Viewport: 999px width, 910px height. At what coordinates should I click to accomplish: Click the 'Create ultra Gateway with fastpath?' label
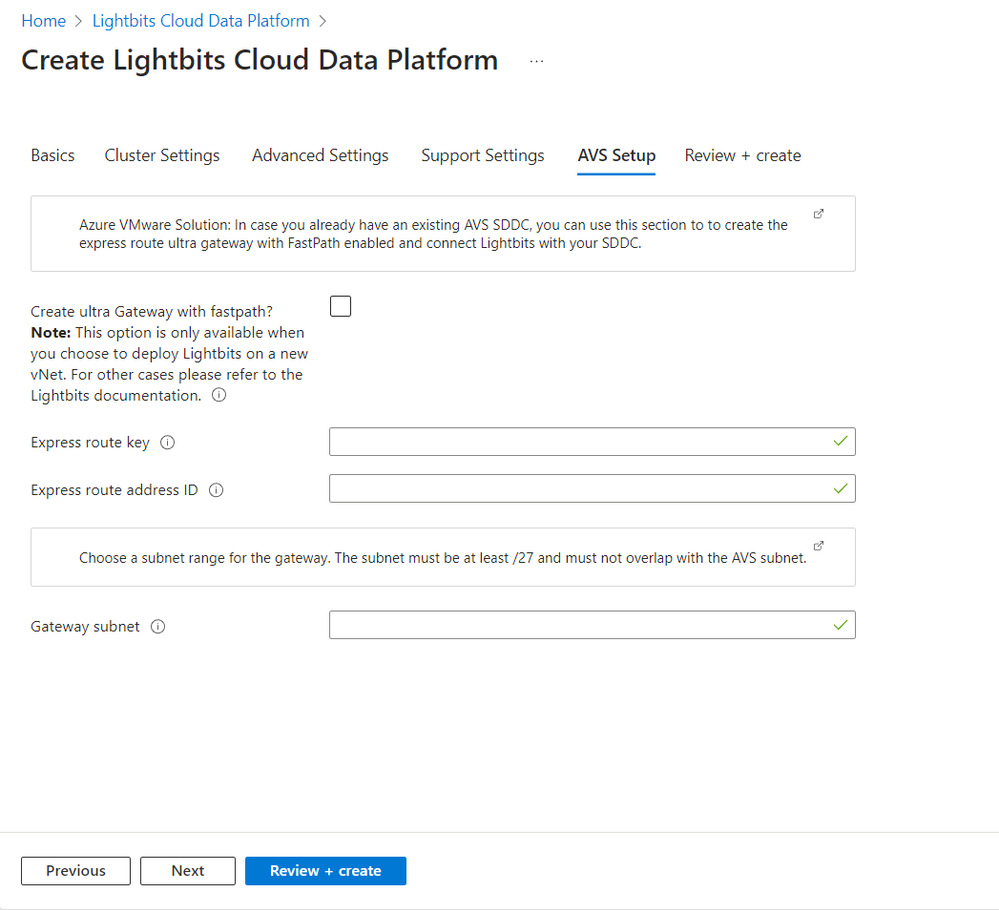click(152, 312)
